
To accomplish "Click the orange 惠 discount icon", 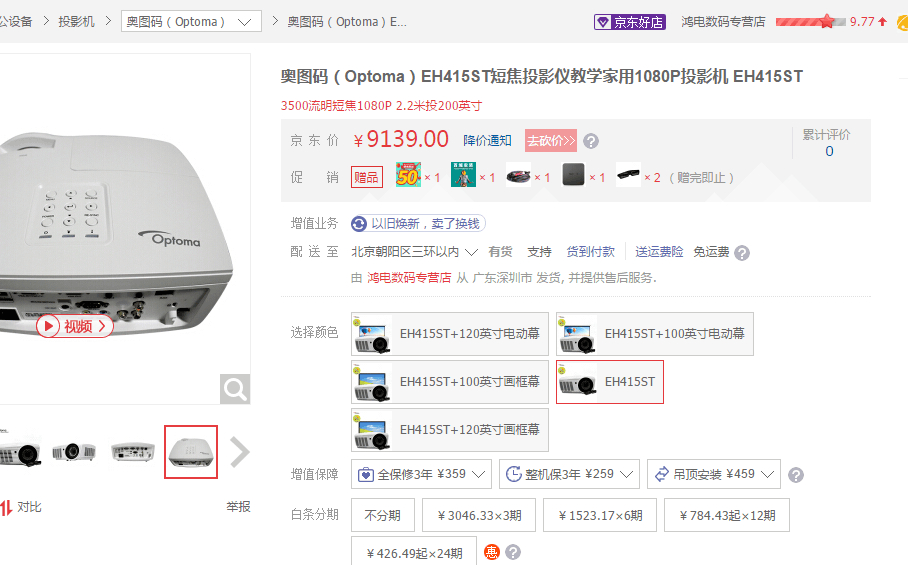I will (492, 552).
